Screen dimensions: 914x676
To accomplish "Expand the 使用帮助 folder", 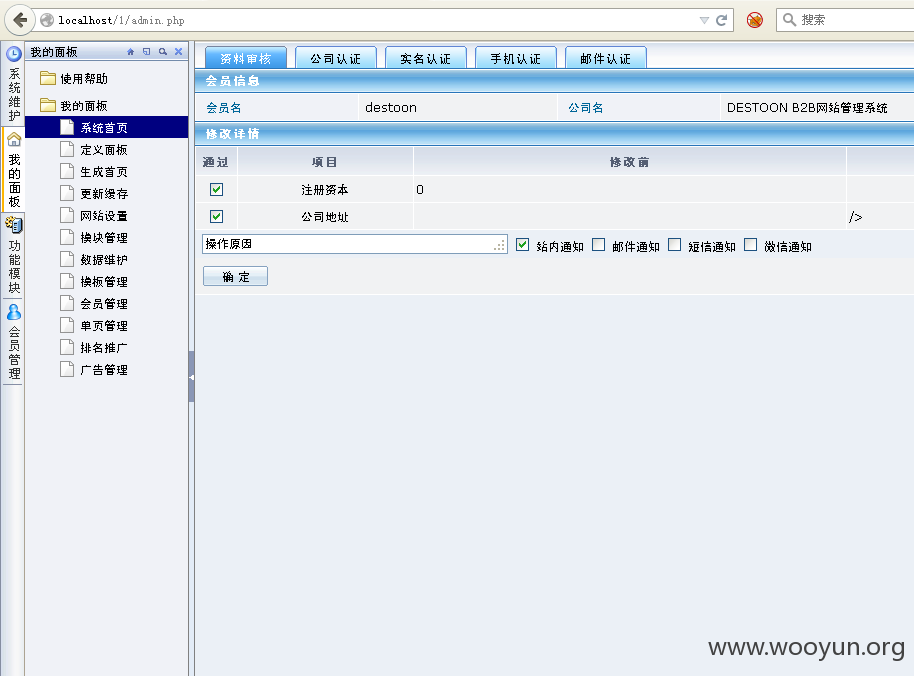I will coord(84,79).
